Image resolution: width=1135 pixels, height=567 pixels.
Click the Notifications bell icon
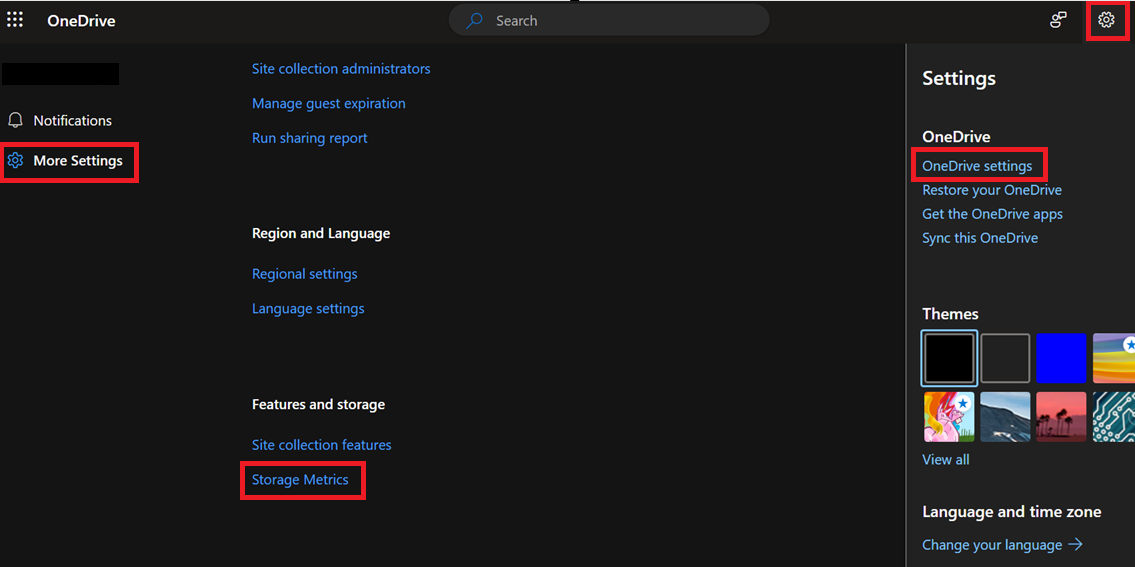(x=14, y=120)
